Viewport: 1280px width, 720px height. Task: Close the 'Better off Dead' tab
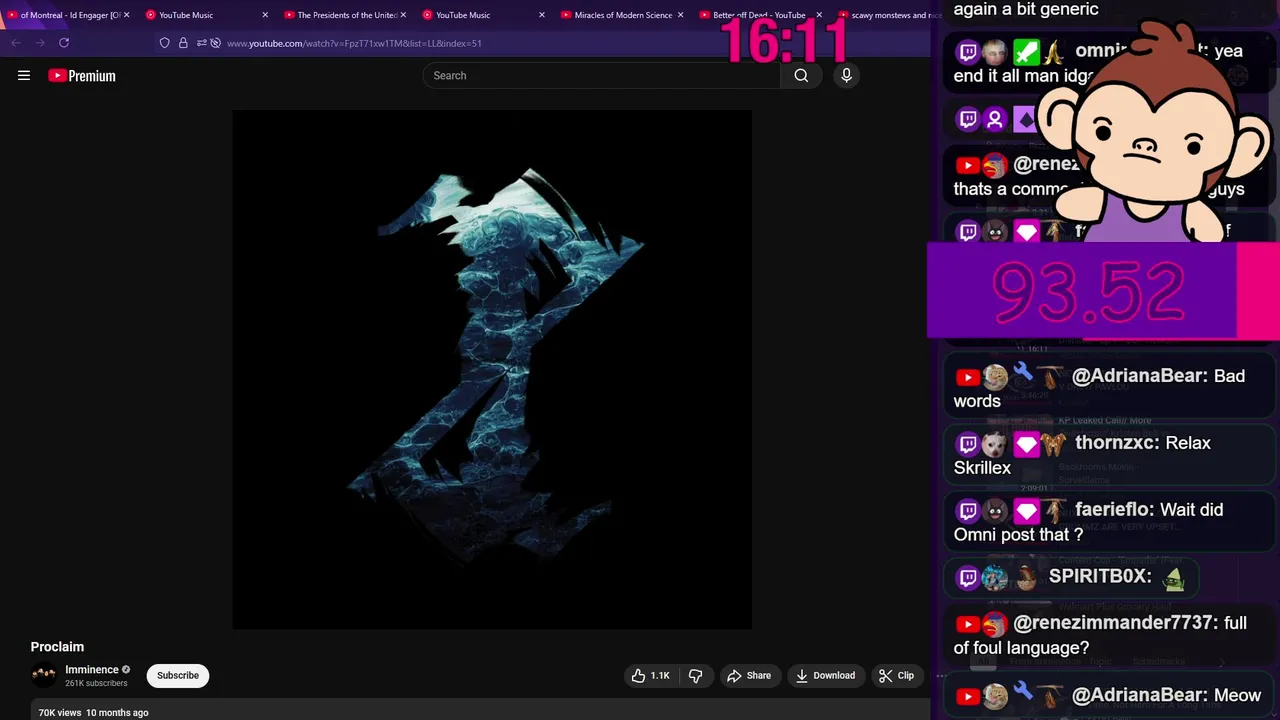pos(819,15)
